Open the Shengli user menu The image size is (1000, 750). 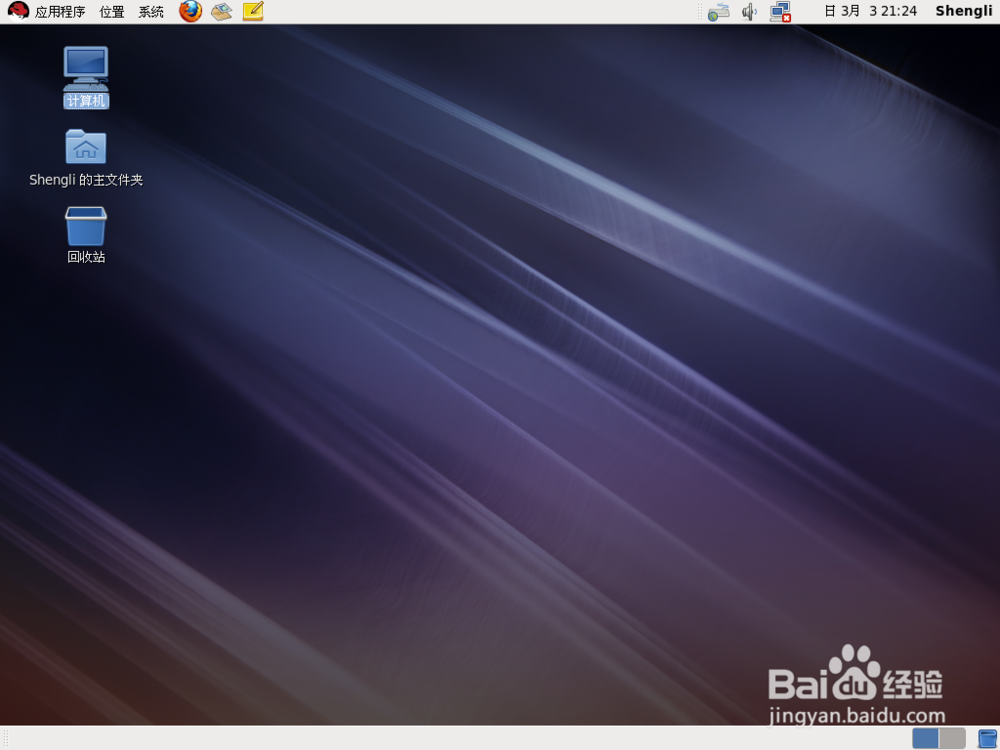pyautogui.click(x=963, y=11)
